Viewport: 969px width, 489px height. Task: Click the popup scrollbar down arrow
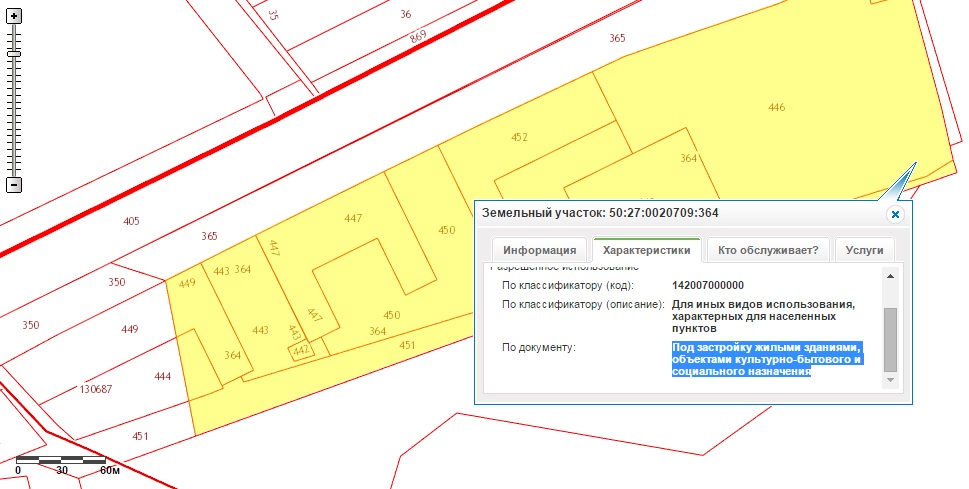890,381
